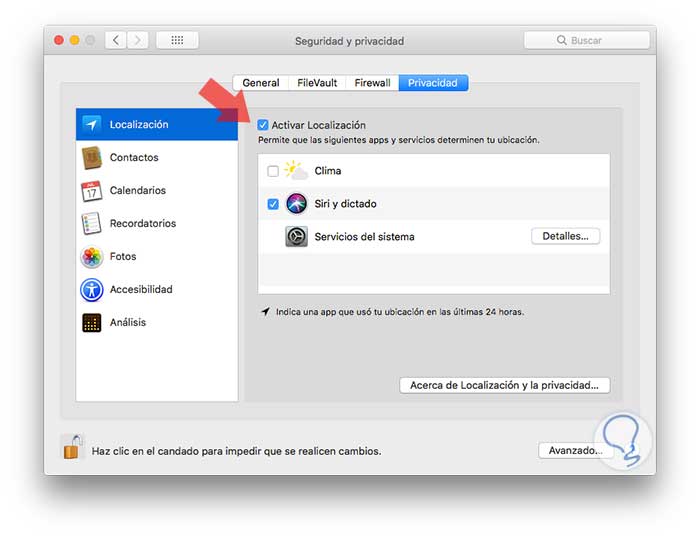Switch to the FileVault tab
The width and height of the screenshot is (700, 538).
(x=317, y=83)
